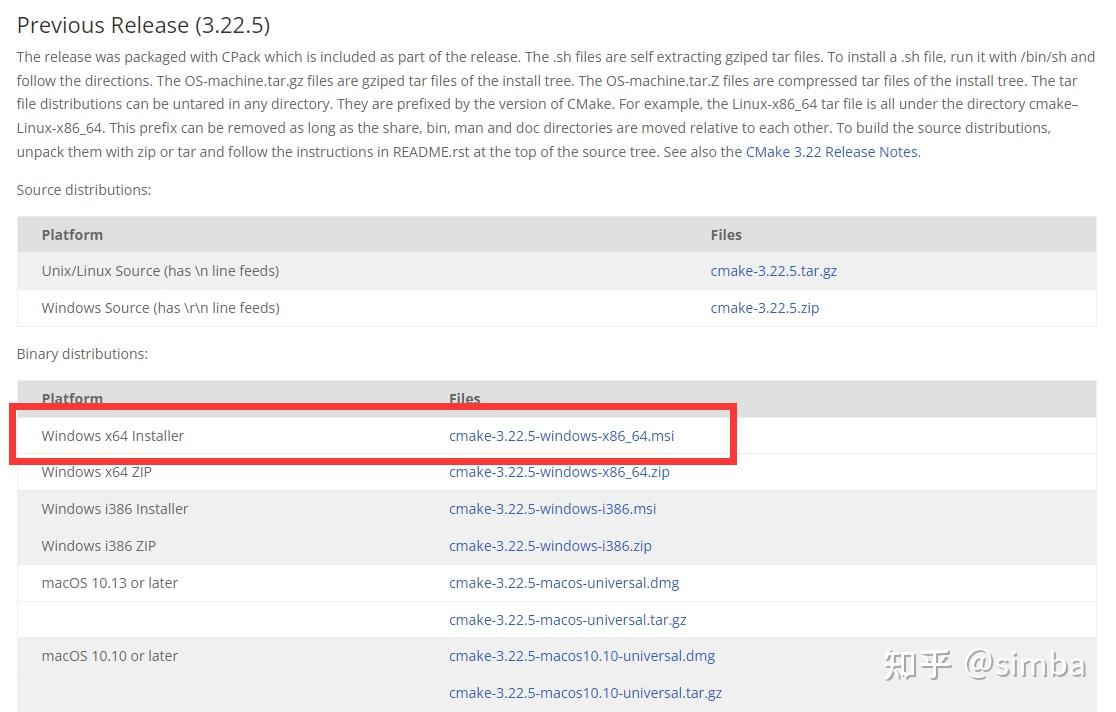The image size is (1116, 712).
Task: Download the Windows i386 Installer msi
Action: (x=552, y=508)
